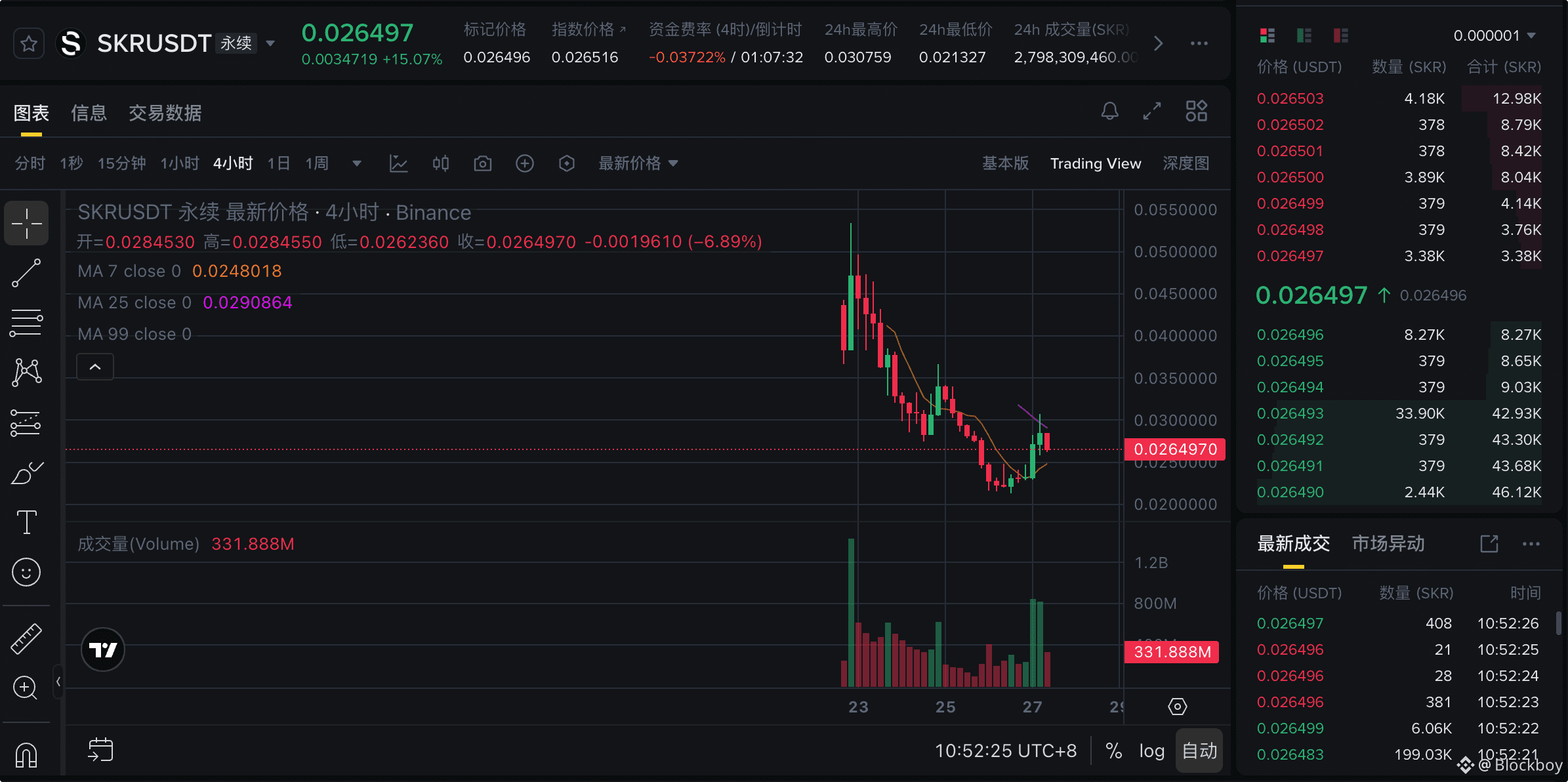
Task: Switch to the 交易数据 tab
Action: click(x=165, y=113)
